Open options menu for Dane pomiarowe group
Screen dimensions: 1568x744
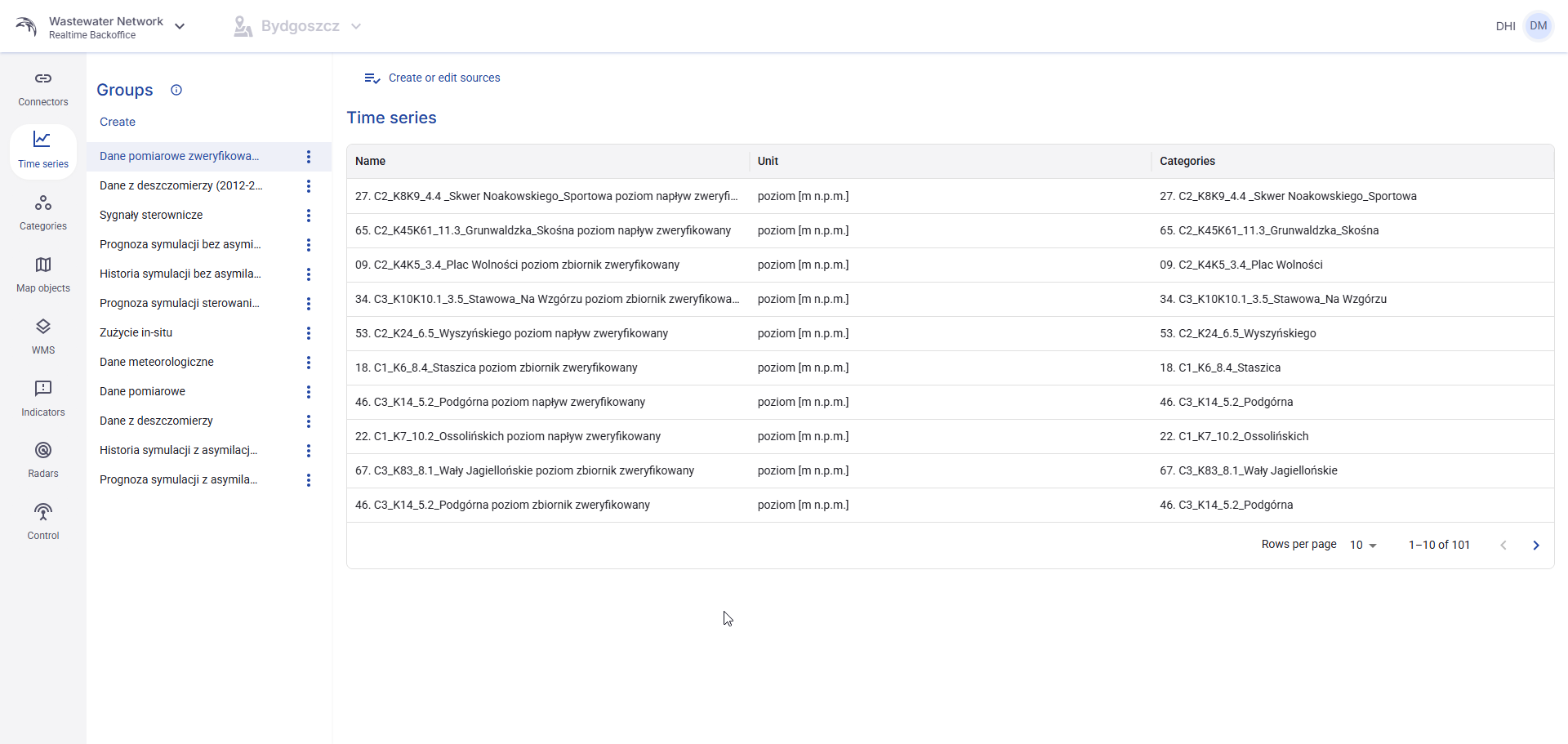coord(309,392)
